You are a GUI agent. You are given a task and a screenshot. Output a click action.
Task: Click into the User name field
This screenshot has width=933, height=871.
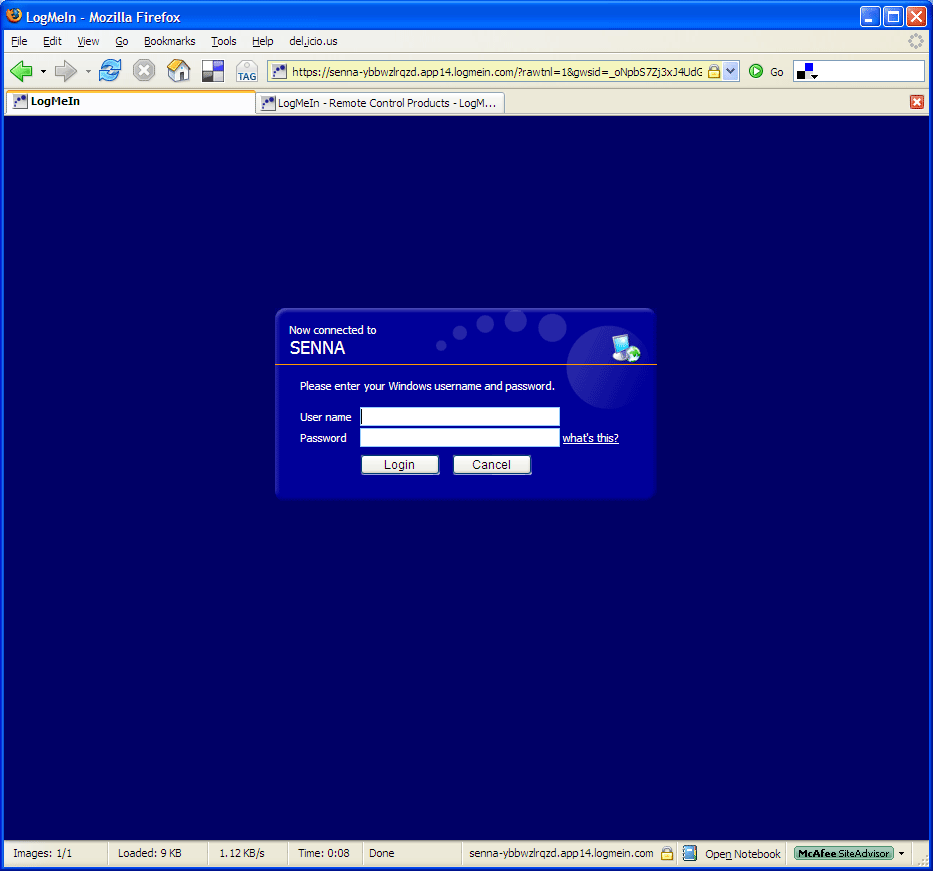pos(460,416)
